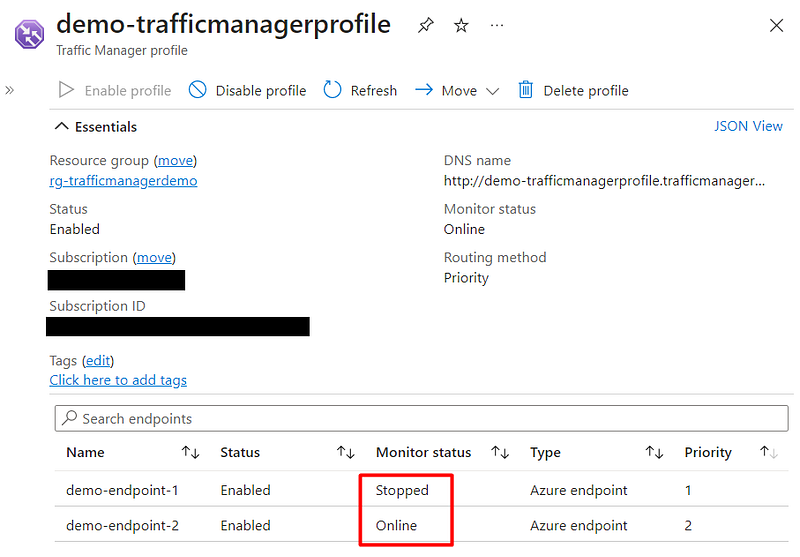The width and height of the screenshot is (800, 557).
Task: Click the Enable profile button
Action: pyautogui.click(x=115, y=90)
